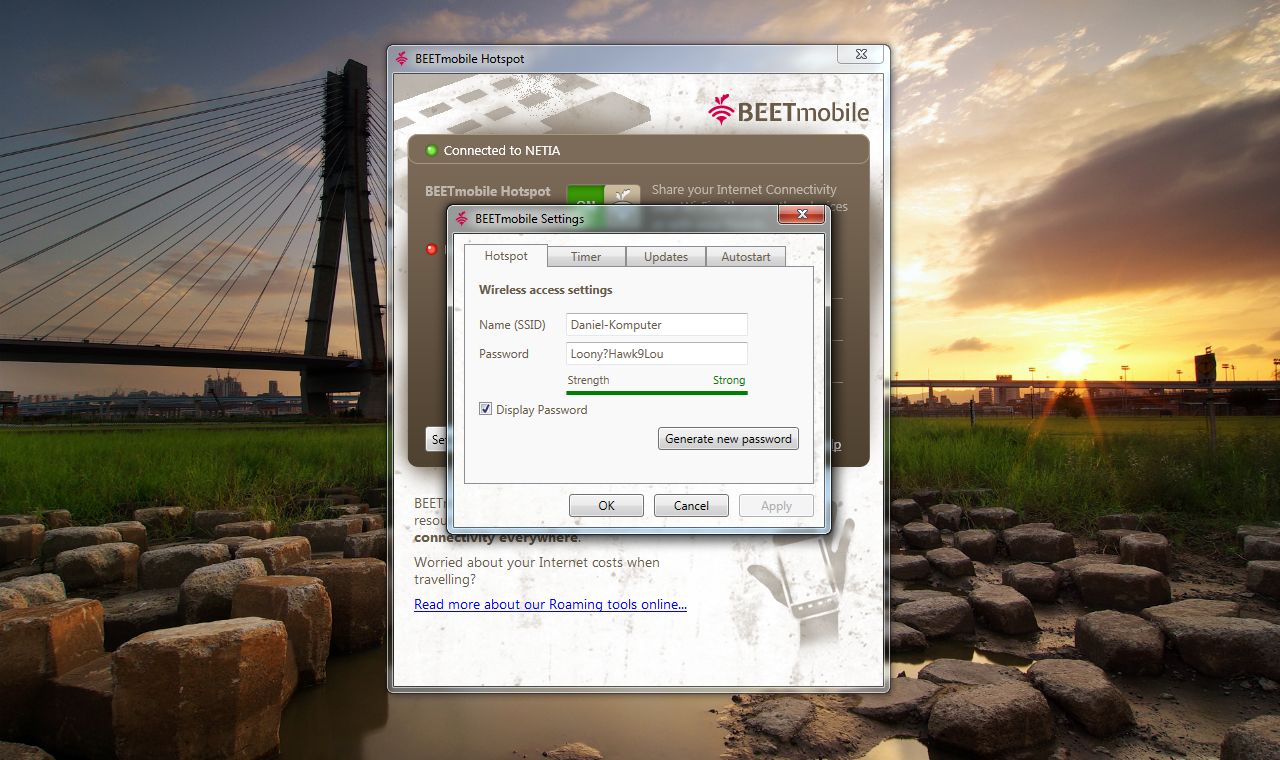Click the 'Wireless access settings' heading
Viewport: 1280px width, 760px height.
click(x=545, y=290)
